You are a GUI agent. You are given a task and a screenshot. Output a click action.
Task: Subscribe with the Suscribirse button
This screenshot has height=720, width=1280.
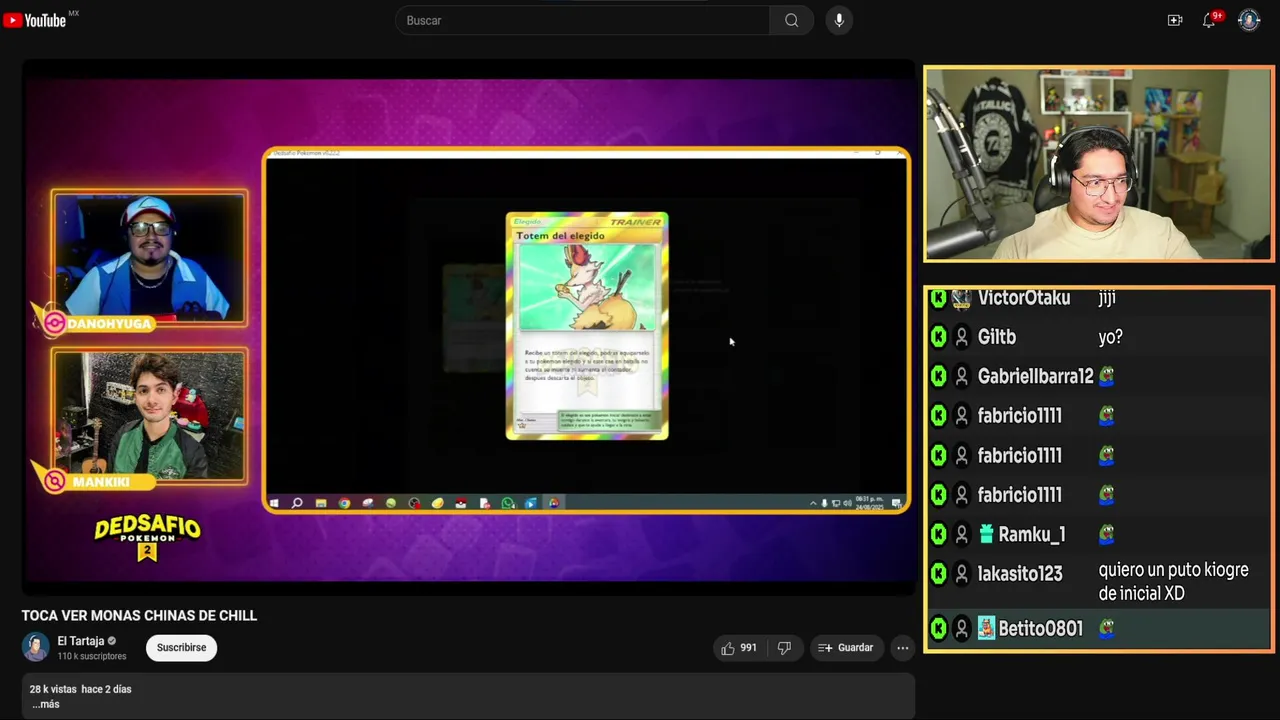(x=181, y=648)
